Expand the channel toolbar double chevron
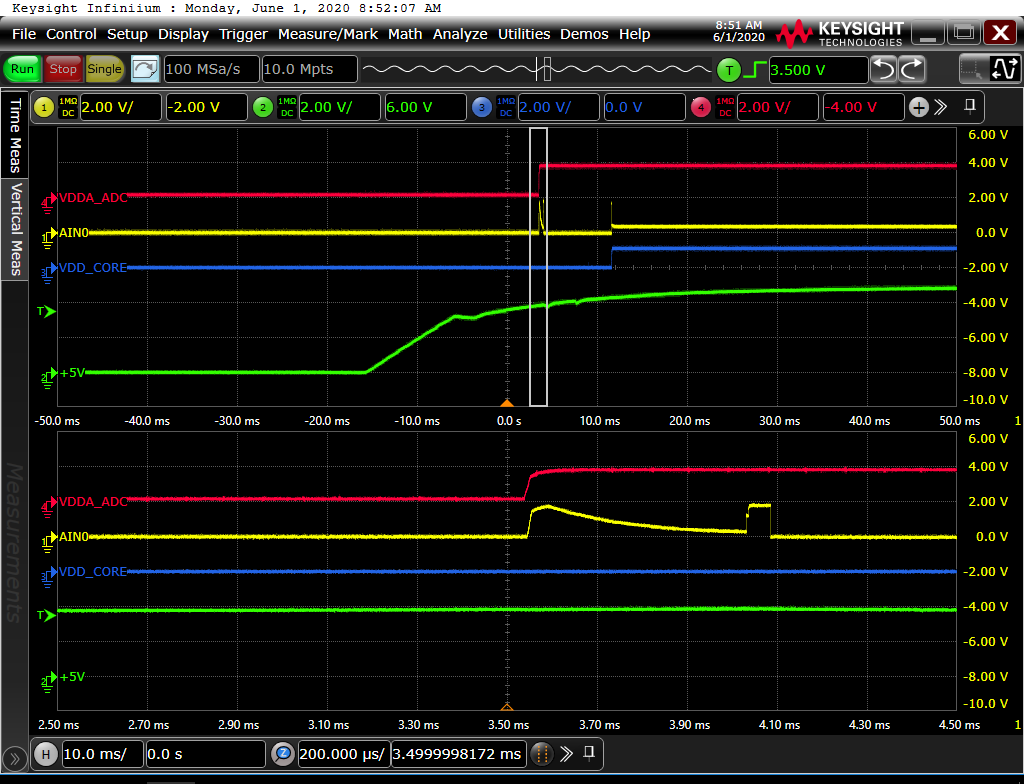The image size is (1034, 784). point(941,107)
